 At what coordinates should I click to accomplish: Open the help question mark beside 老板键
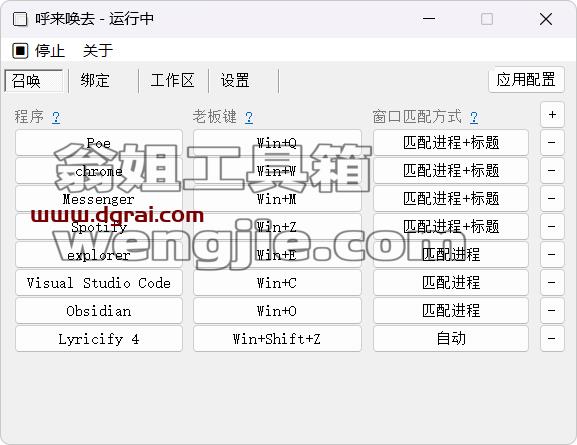pos(249,117)
